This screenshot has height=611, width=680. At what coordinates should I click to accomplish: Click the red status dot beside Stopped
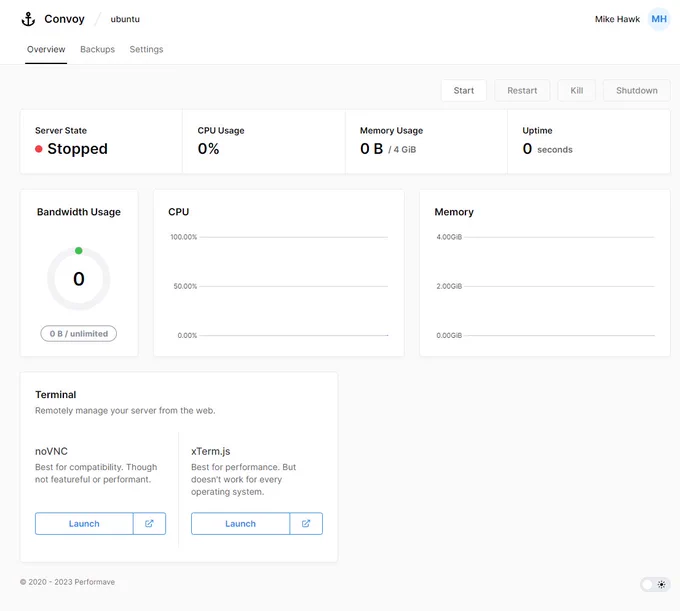click(39, 149)
